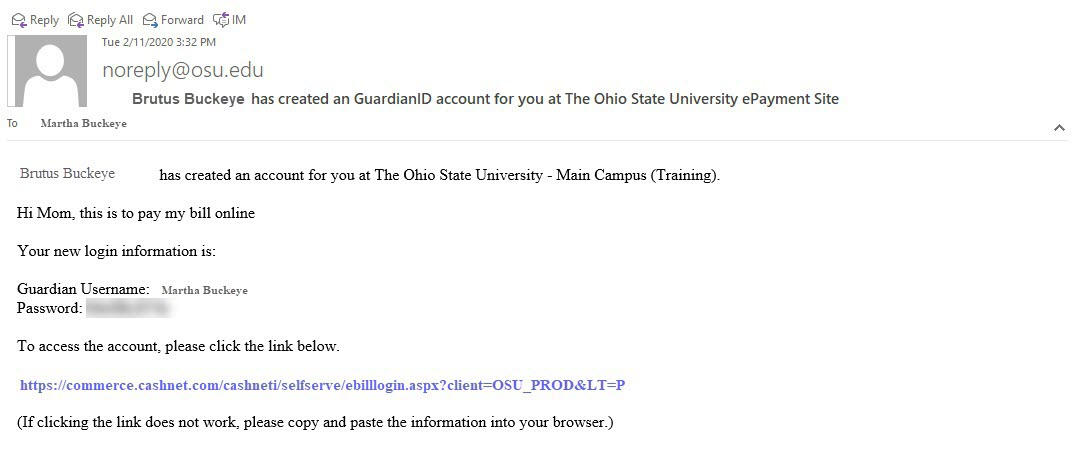The image size is (1073, 471).
Task: Collapse the message header with chevron
Action: (1059, 127)
